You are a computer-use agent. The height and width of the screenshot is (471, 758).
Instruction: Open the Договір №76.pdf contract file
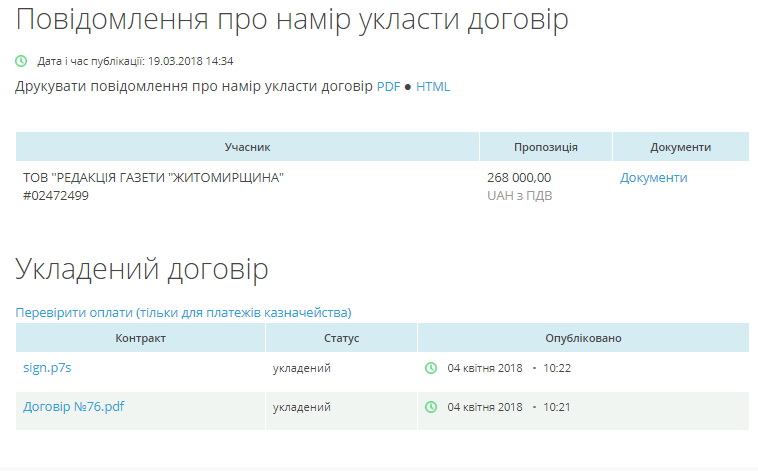(74, 407)
